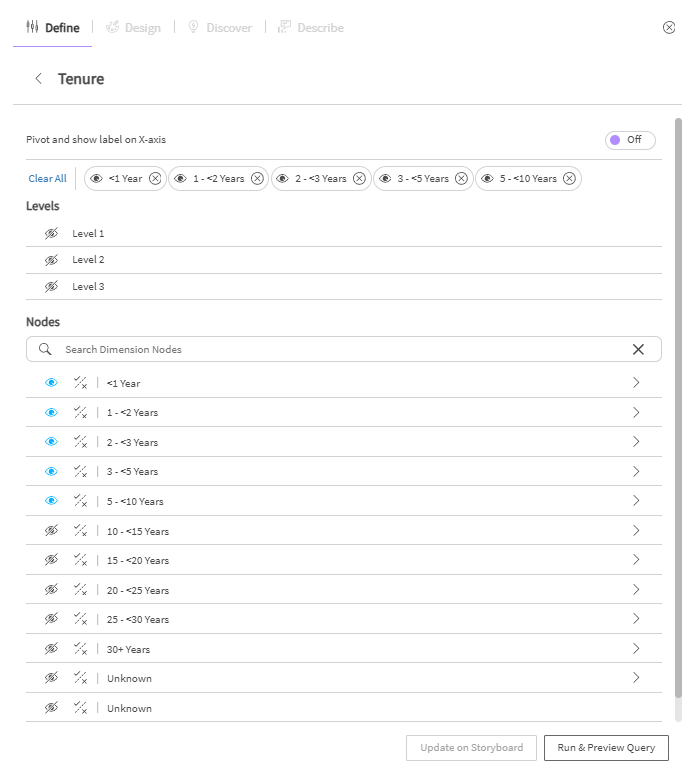Click exclude icon for 10 - <15 Years
The image size is (689, 770).
coord(81,531)
